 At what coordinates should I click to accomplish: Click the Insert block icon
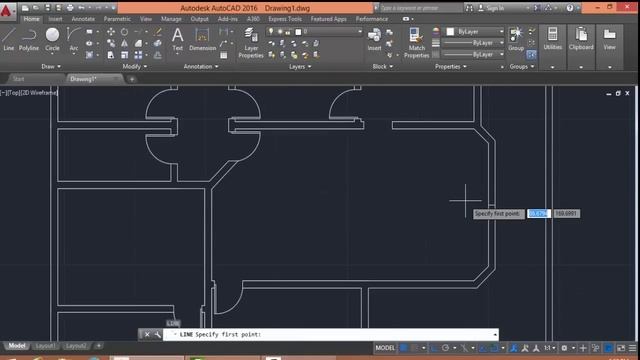[374, 39]
